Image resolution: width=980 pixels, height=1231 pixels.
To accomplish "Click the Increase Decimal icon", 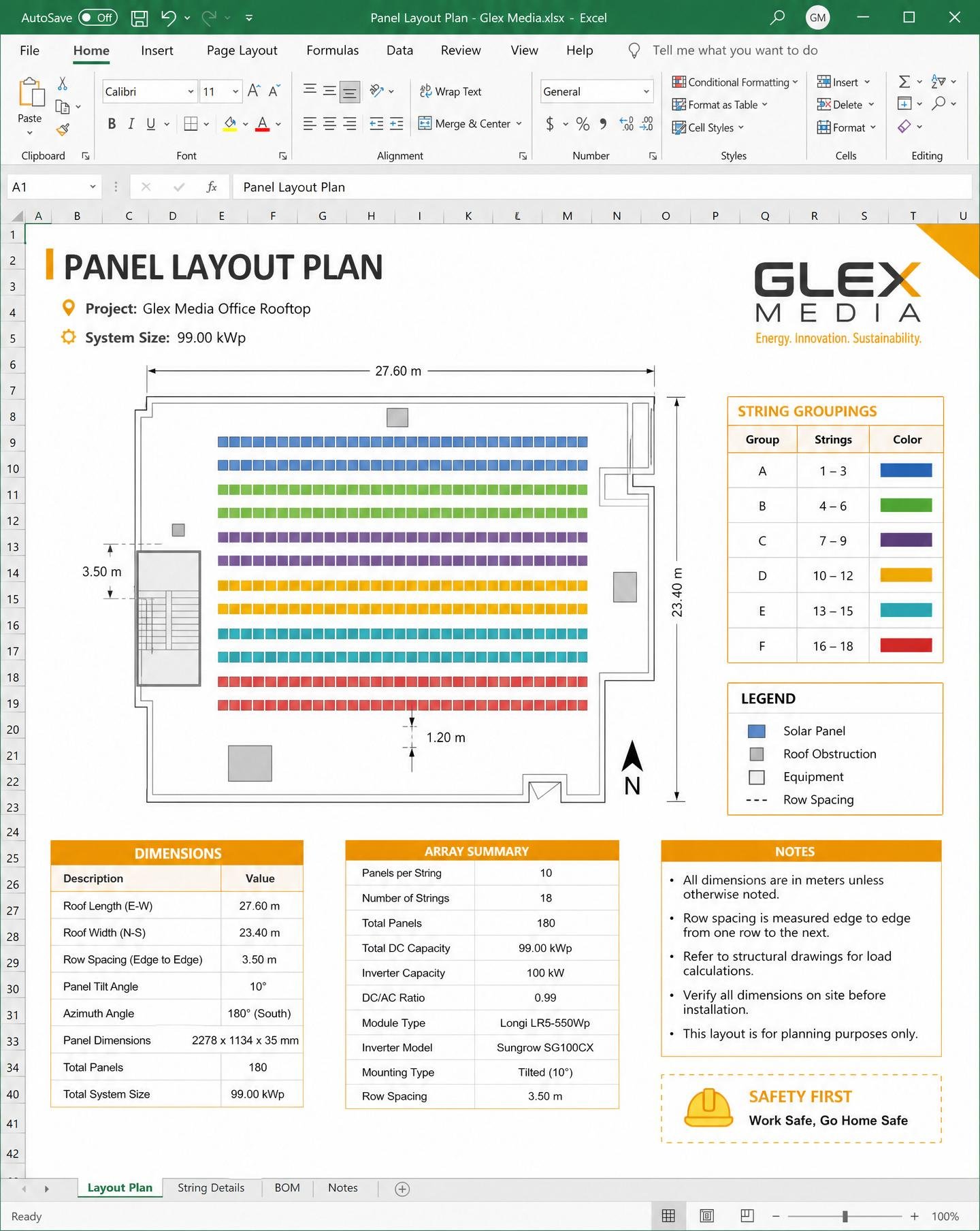I will coord(627,124).
